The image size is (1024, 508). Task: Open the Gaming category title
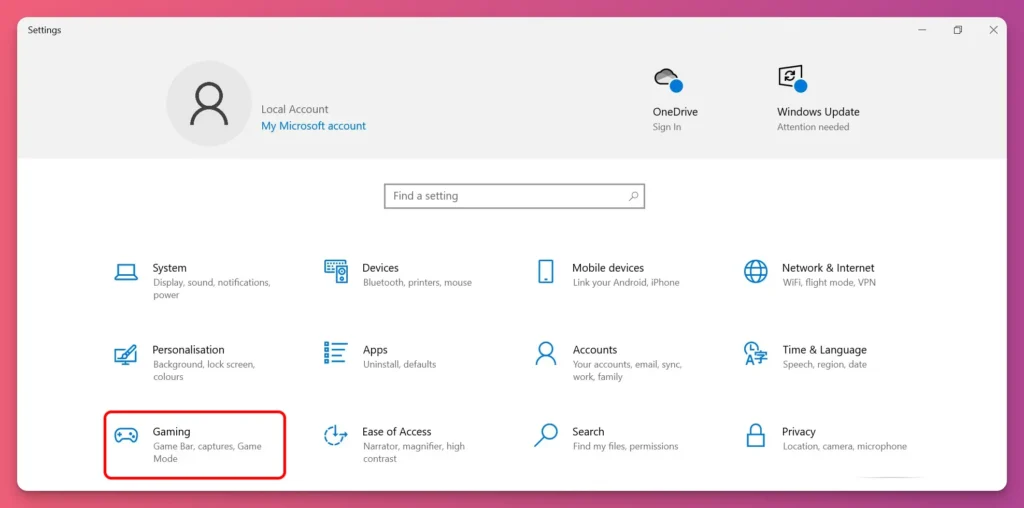point(172,432)
